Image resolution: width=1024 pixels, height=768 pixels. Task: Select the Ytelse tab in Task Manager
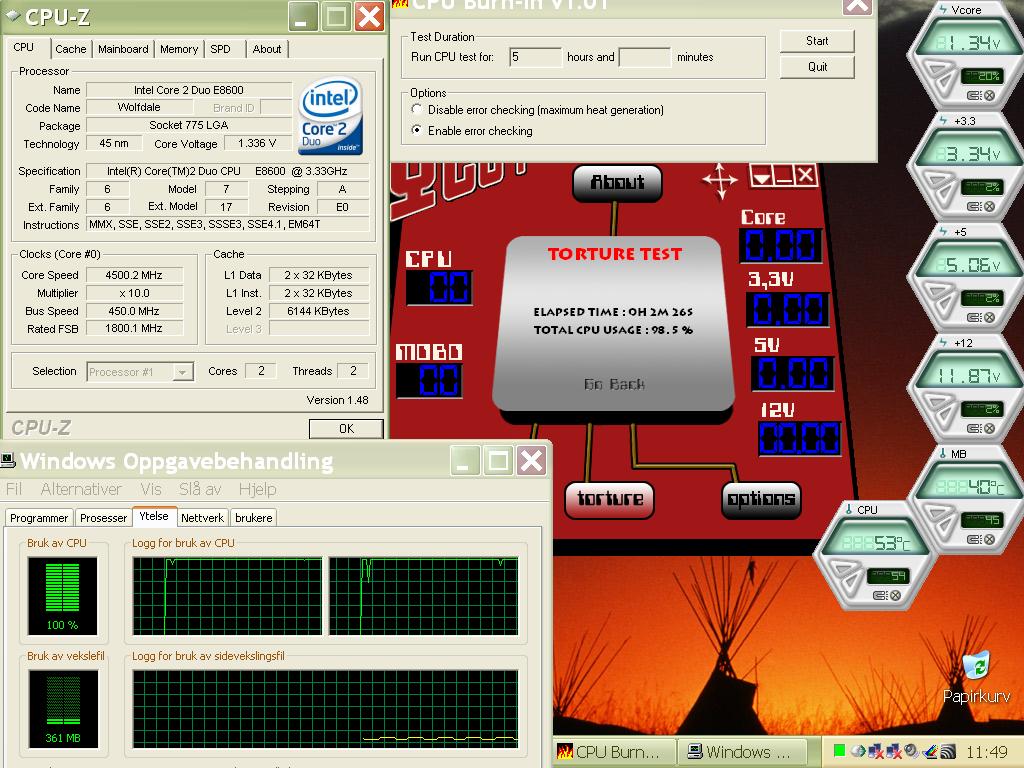click(154, 517)
